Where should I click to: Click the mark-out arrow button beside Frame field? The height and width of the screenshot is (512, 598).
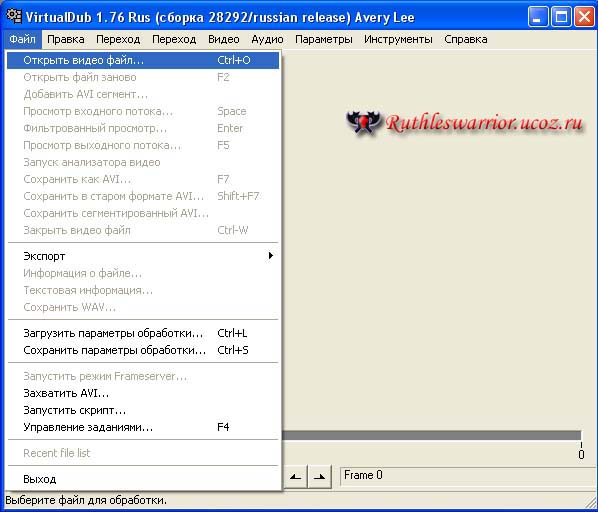pos(319,476)
